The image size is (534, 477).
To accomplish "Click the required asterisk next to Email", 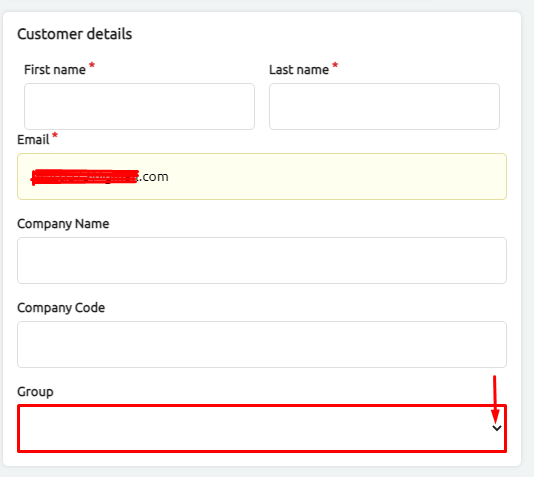I will click(55, 136).
